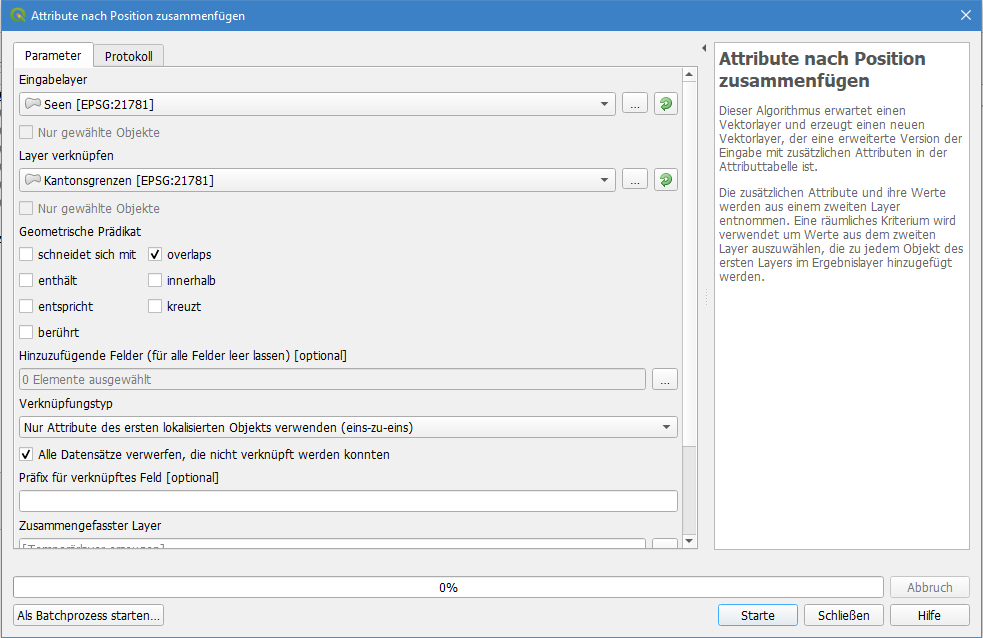
Task: Open browse button next to Kantonsgrenzen layer
Action: (635, 180)
